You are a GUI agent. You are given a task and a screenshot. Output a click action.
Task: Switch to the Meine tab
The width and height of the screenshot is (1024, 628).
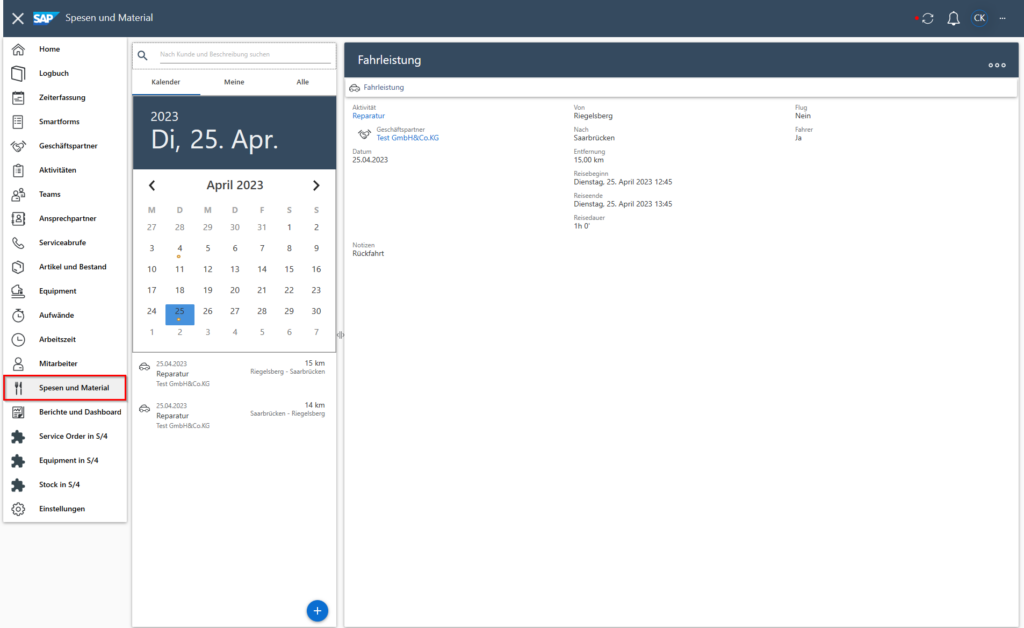tap(234, 81)
